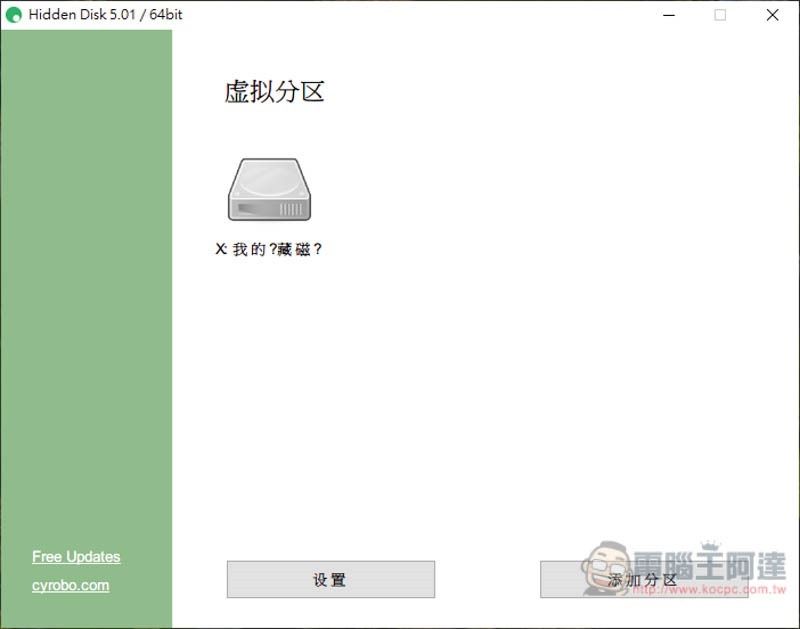Click the round platter top of drive icon
Viewport: 800px width, 629px height.
coord(269,178)
